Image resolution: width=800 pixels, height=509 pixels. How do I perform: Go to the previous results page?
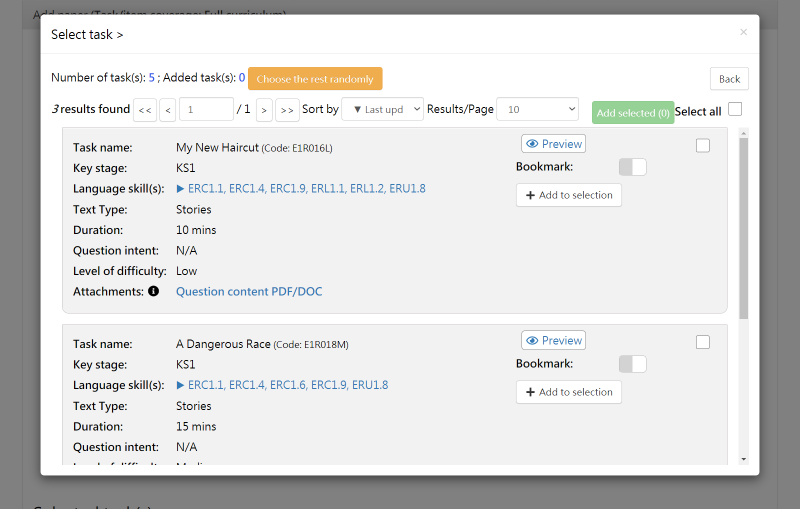click(x=168, y=110)
